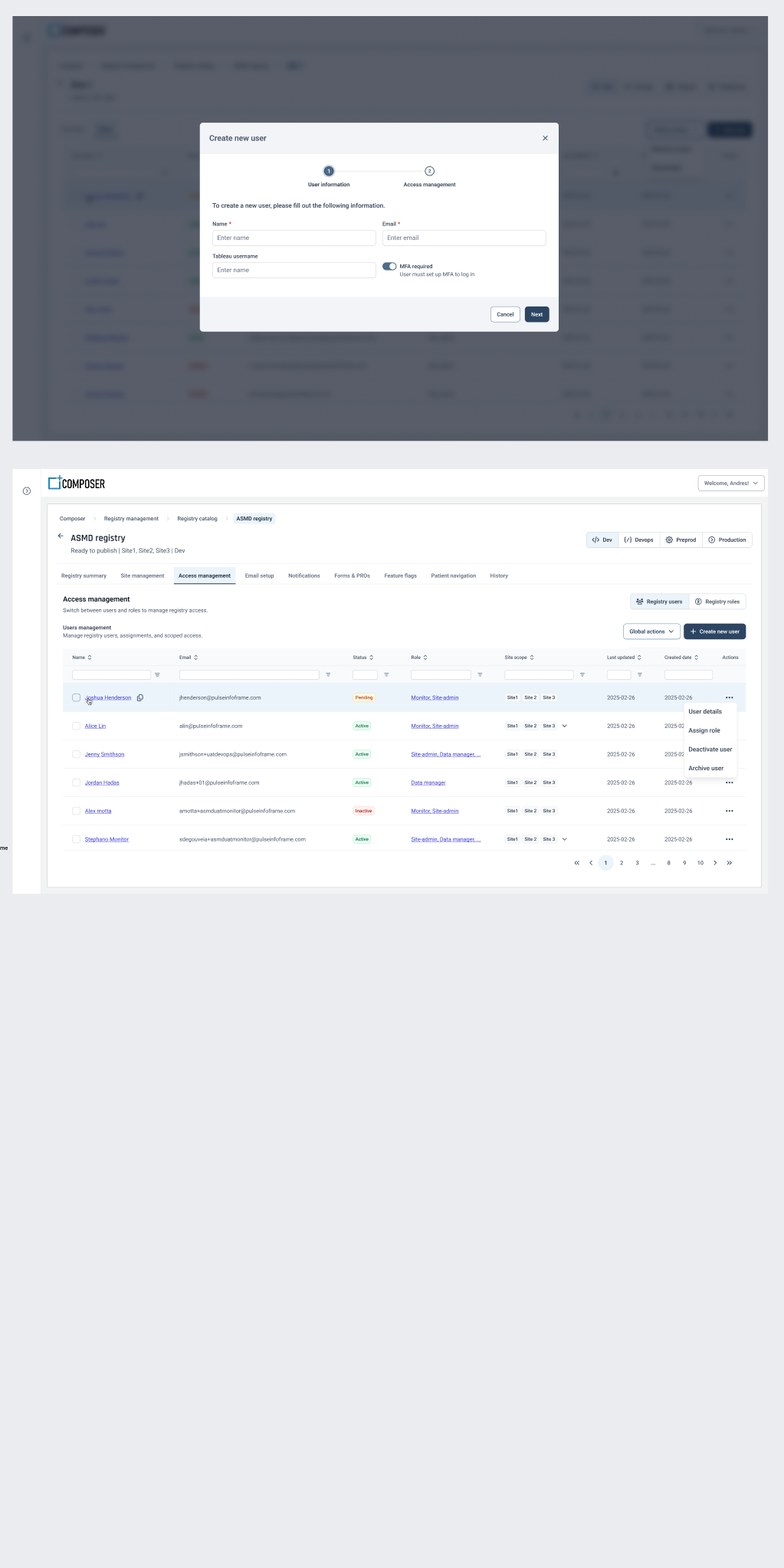Switch to the Dev environment
This screenshot has height=1568, width=784.
tap(602, 540)
